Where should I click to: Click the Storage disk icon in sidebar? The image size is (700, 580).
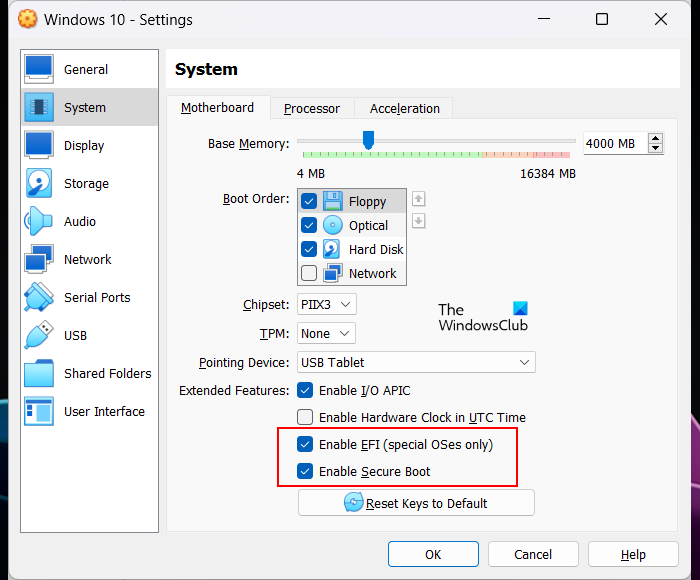39,183
